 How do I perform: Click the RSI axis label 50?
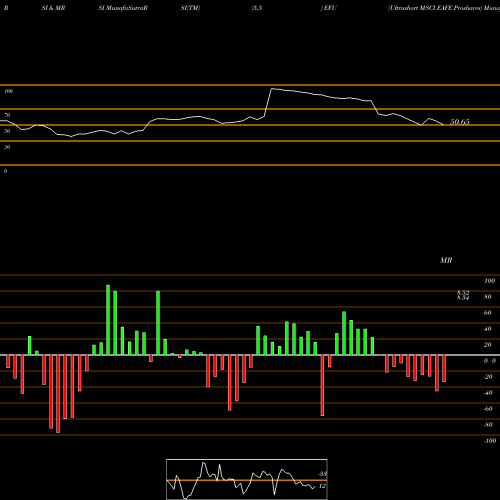pos(7,131)
